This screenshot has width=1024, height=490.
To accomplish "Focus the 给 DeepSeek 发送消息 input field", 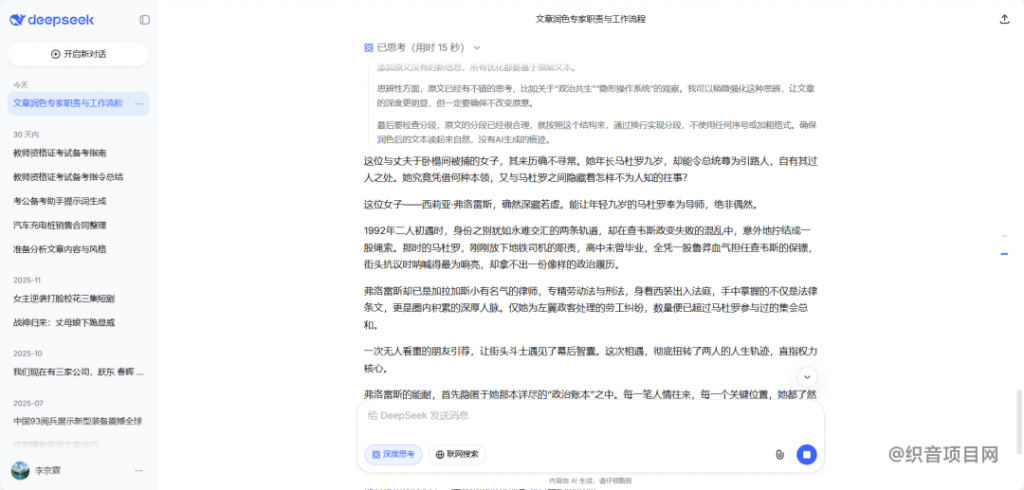I will click(590, 416).
